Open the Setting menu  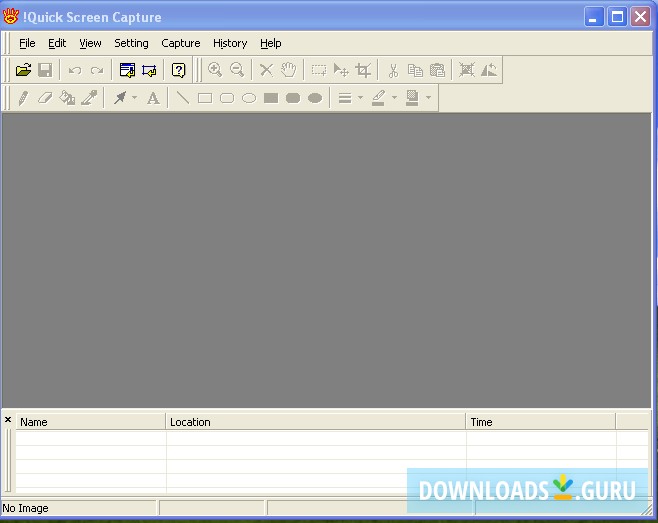coord(131,43)
